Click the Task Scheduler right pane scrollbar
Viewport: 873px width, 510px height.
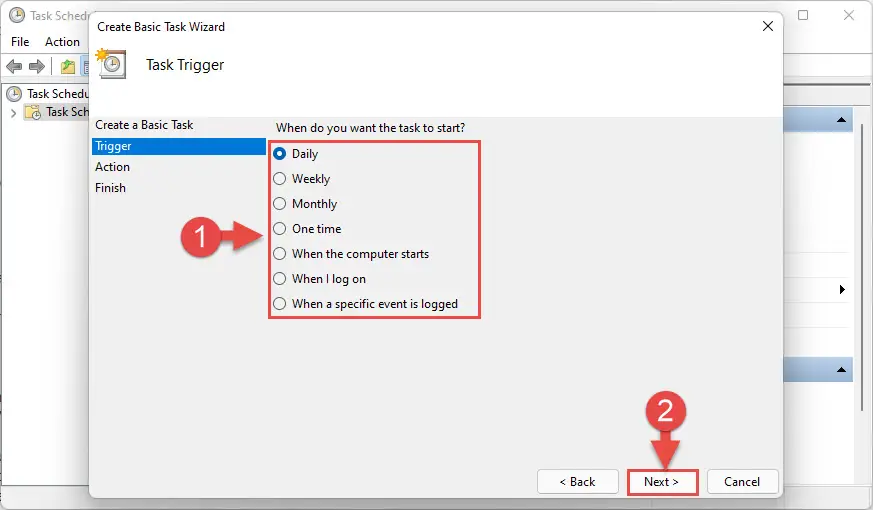pos(863,267)
